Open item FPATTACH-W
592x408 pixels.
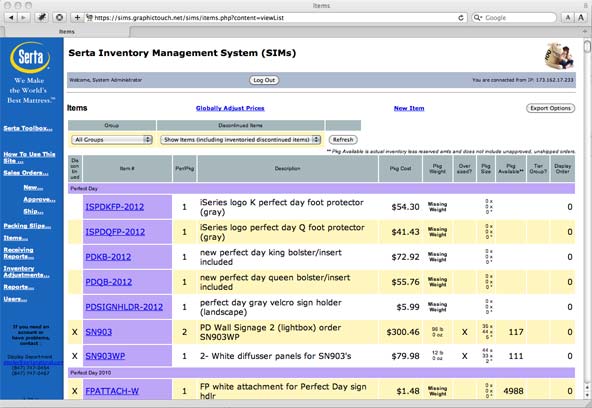coord(112,391)
